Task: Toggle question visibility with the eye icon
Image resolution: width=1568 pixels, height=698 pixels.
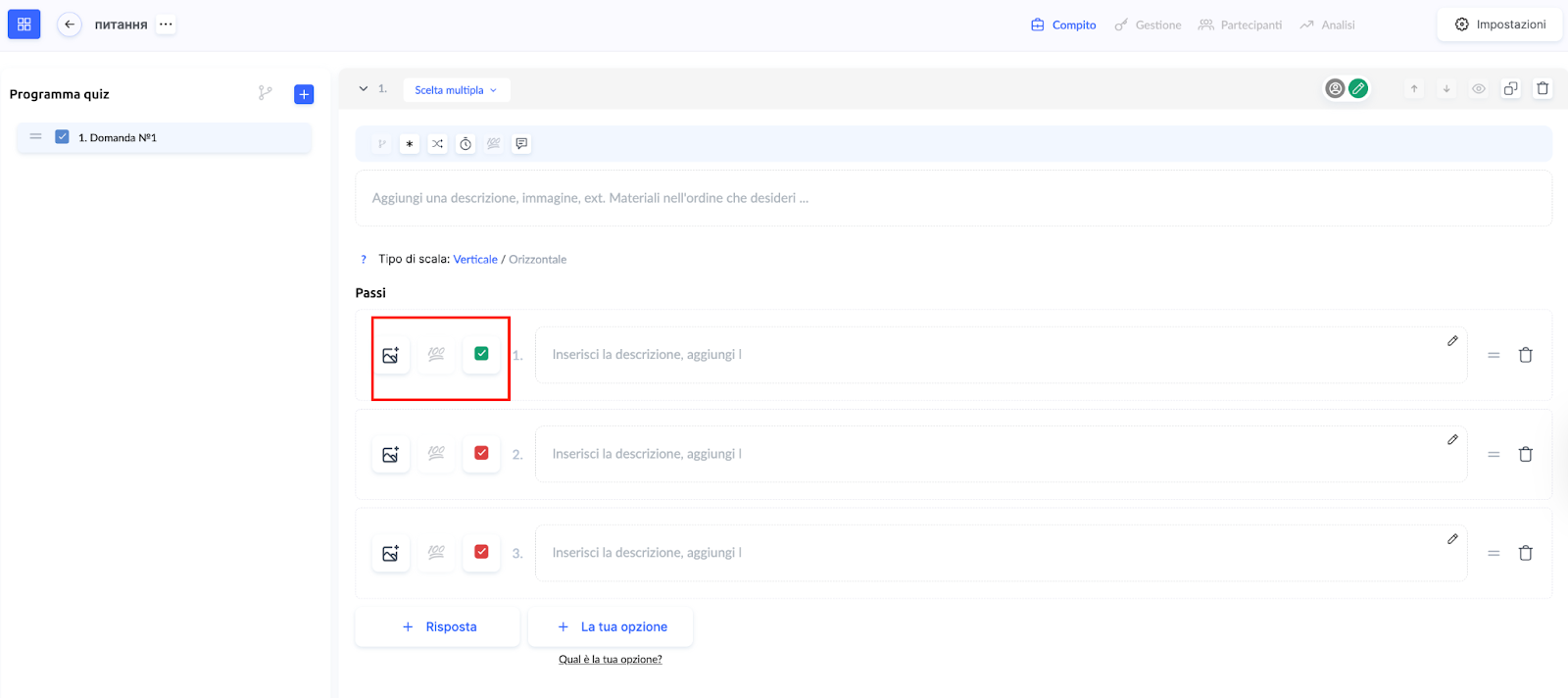Action: [x=1478, y=88]
